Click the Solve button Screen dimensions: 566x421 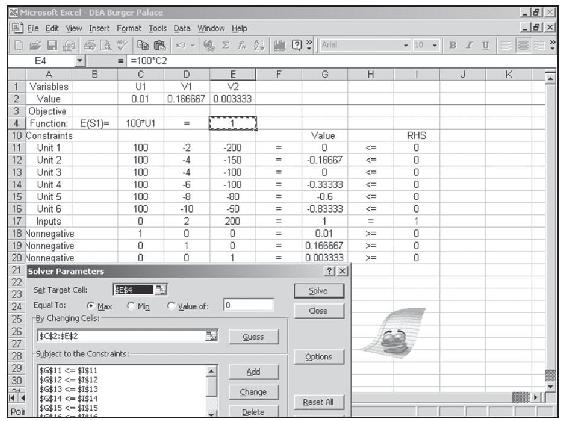319,291
